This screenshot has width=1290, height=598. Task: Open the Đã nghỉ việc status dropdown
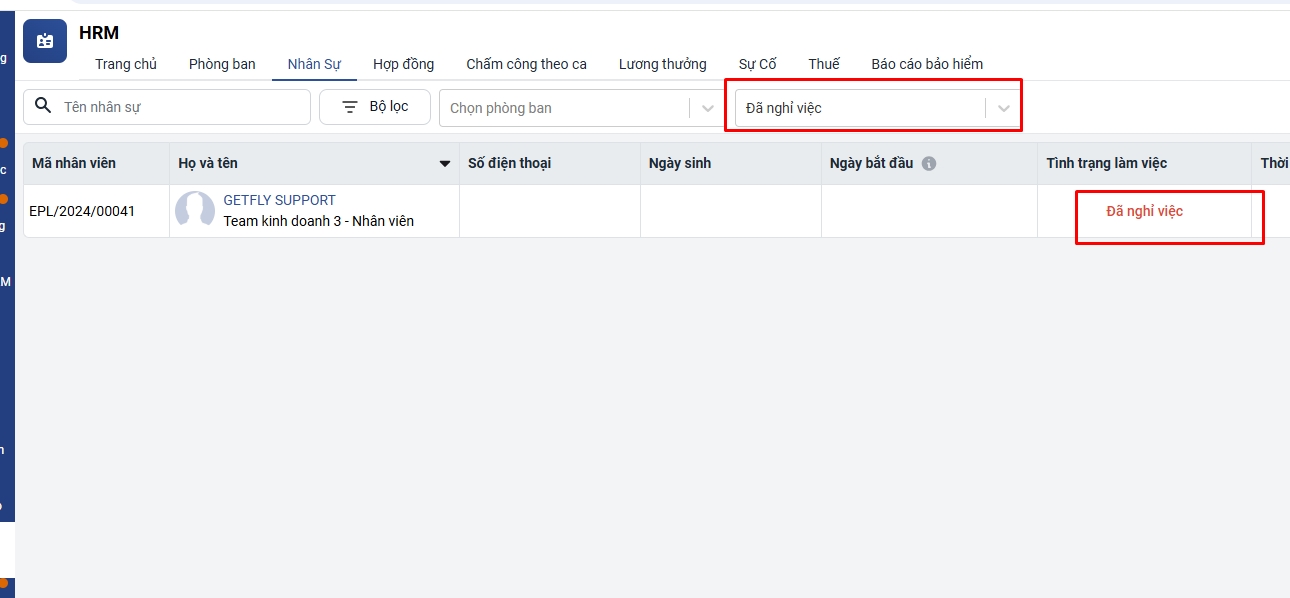click(x=860, y=108)
